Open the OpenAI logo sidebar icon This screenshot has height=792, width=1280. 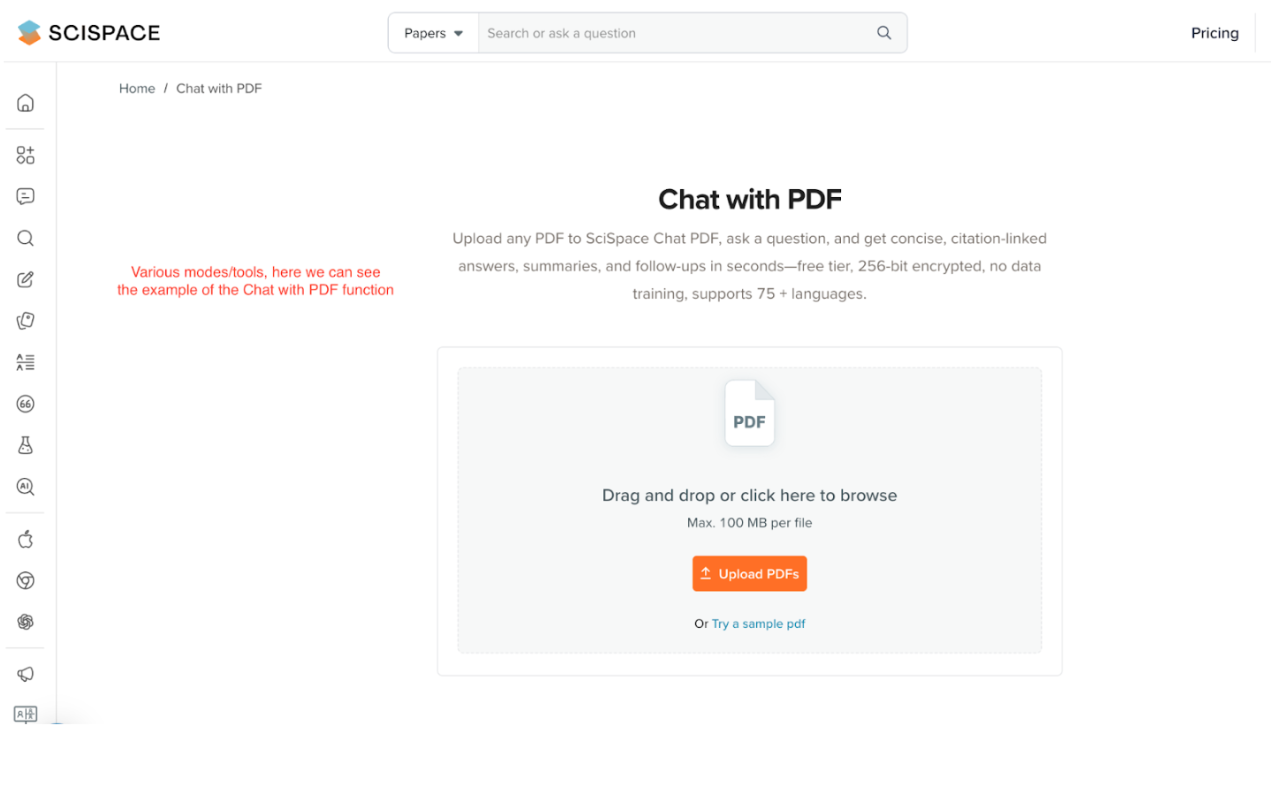point(26,622)
